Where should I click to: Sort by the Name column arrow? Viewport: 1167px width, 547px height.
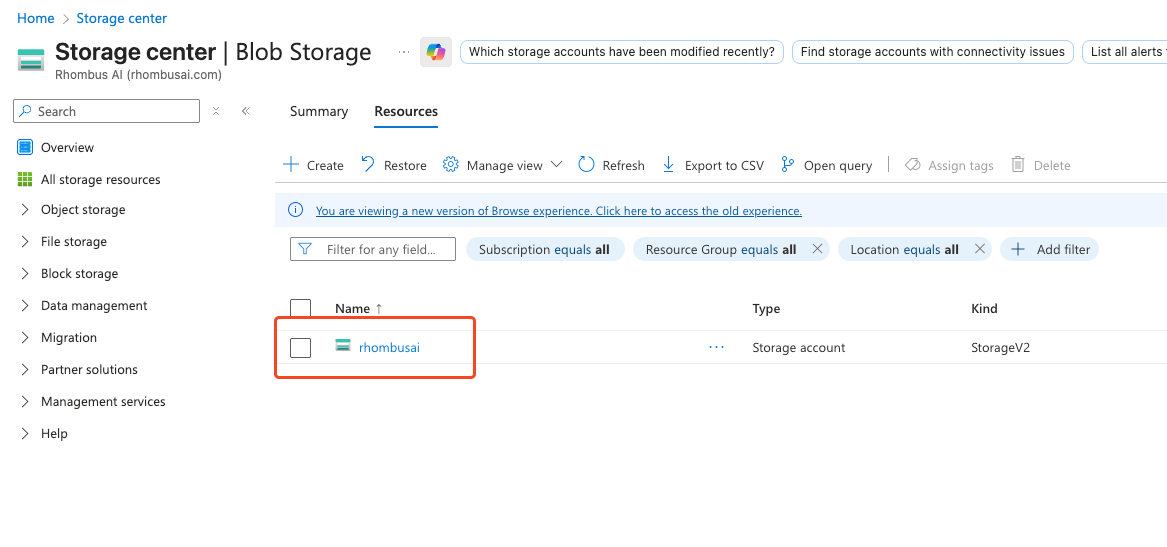378,309
